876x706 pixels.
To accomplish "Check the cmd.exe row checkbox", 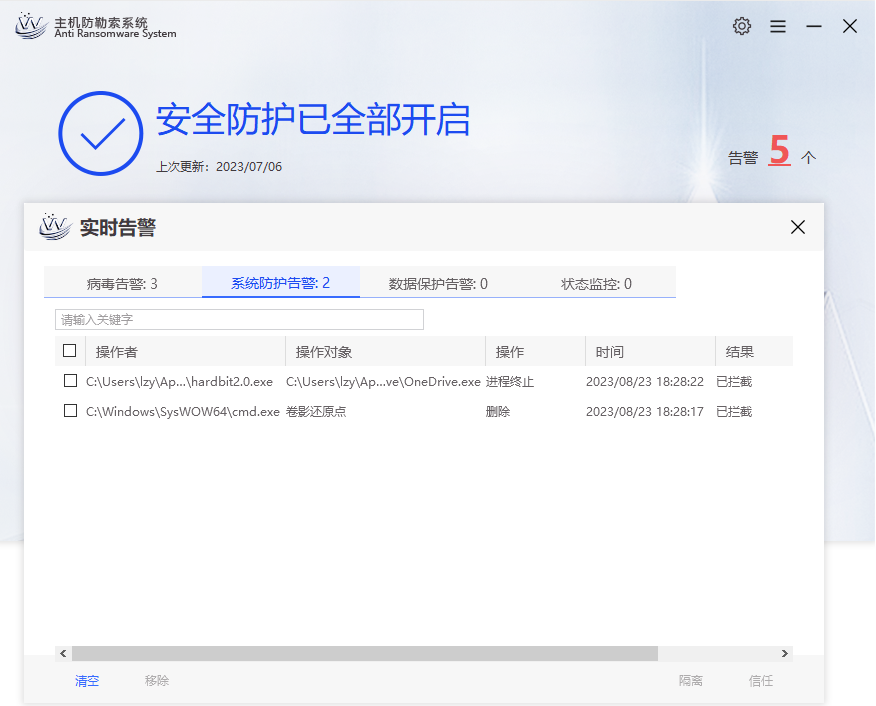I will 70,411.
